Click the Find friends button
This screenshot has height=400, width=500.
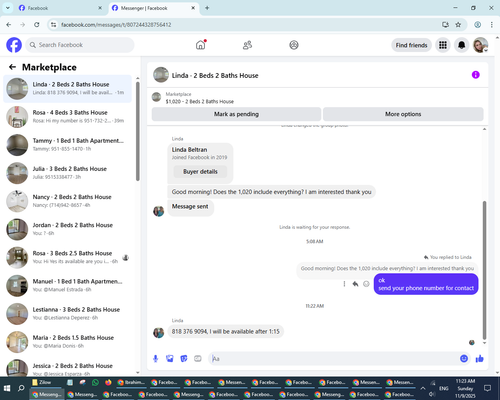point(411,45)
